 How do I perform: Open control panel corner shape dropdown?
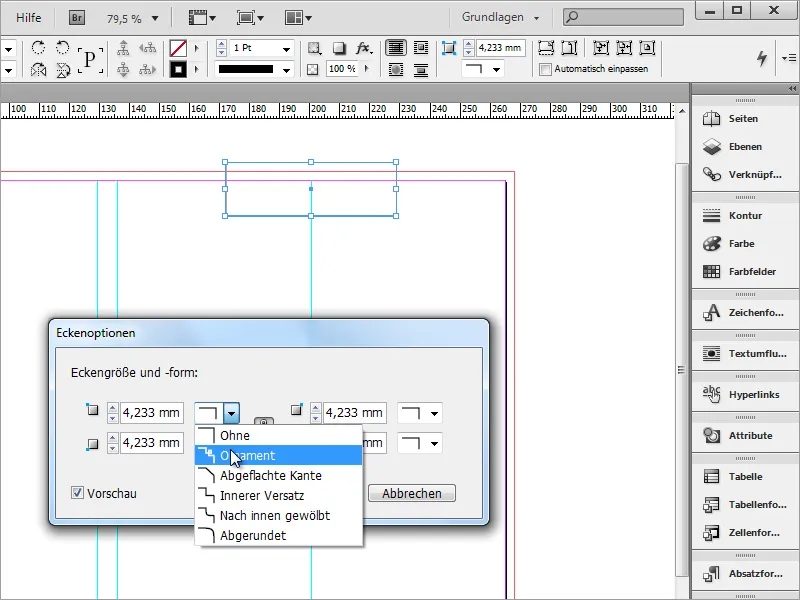point(496,69)
